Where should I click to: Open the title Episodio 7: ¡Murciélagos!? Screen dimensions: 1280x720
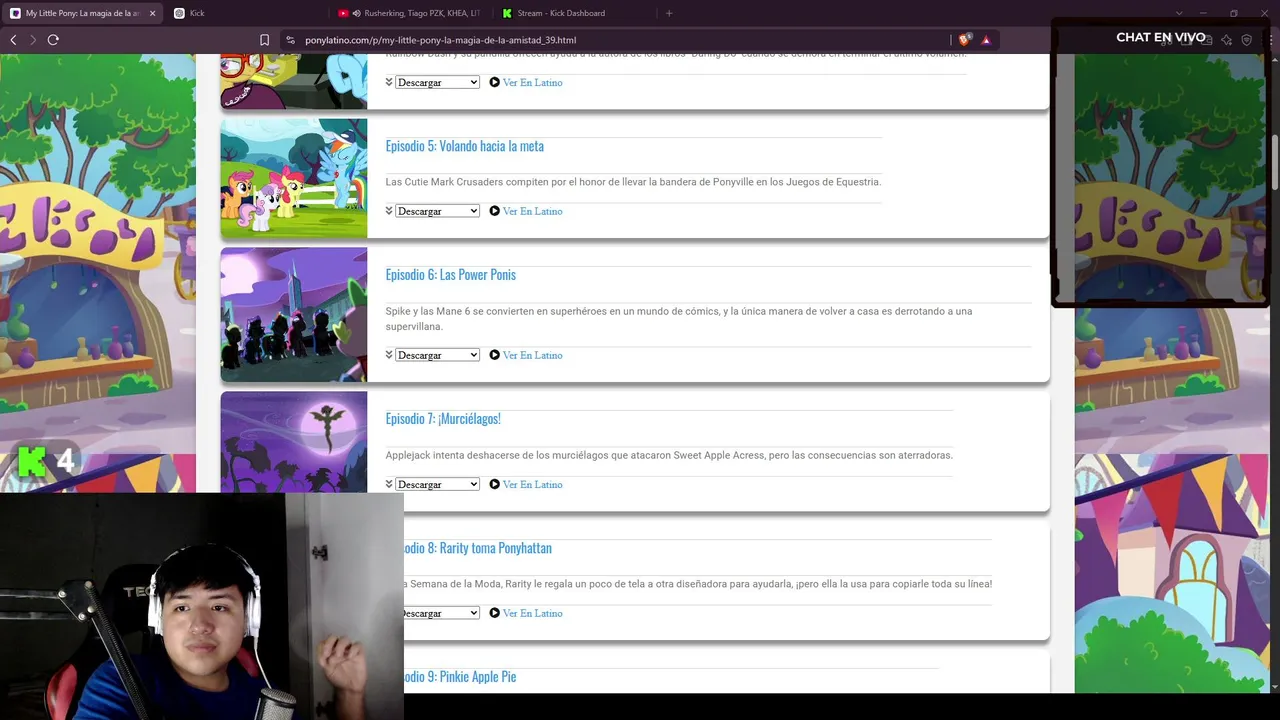click(443, 419)
